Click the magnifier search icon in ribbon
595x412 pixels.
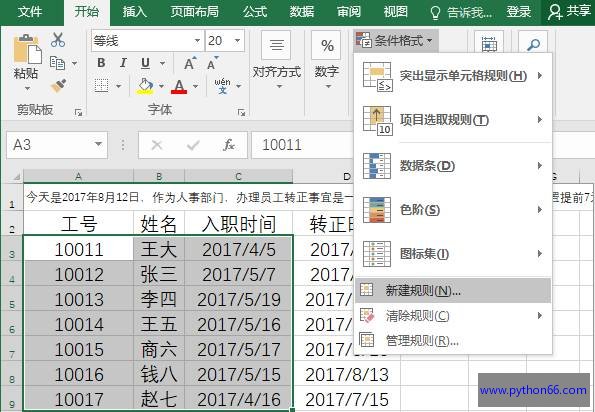point(533,44)
